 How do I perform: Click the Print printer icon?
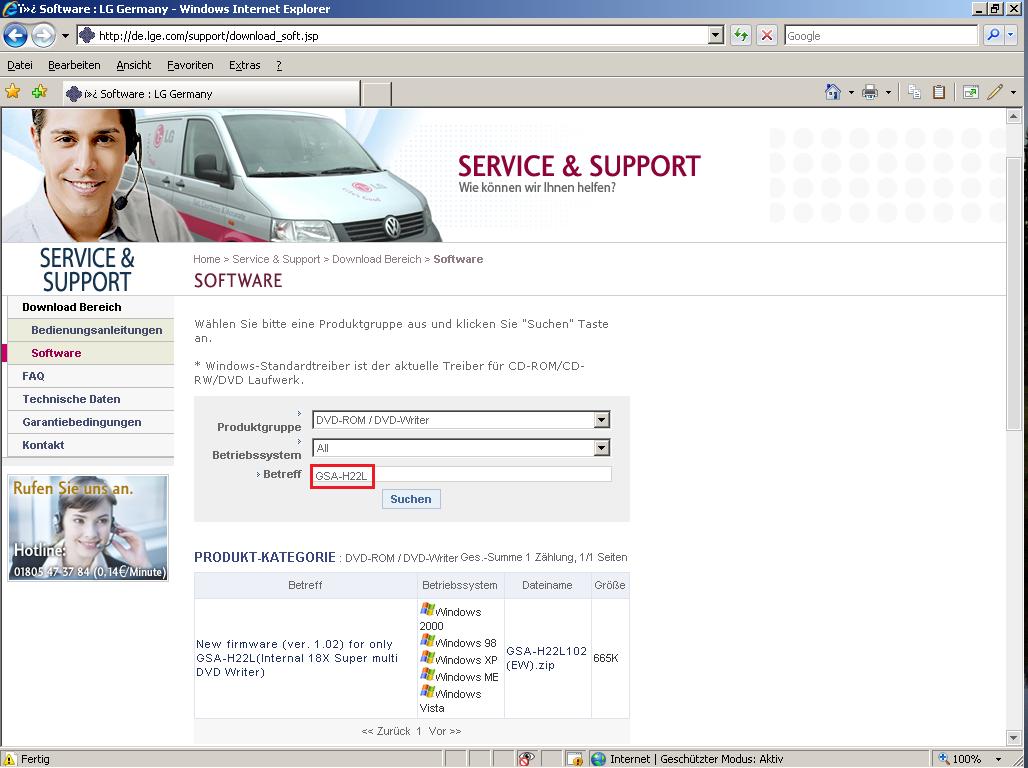click(x=870, y=92)
